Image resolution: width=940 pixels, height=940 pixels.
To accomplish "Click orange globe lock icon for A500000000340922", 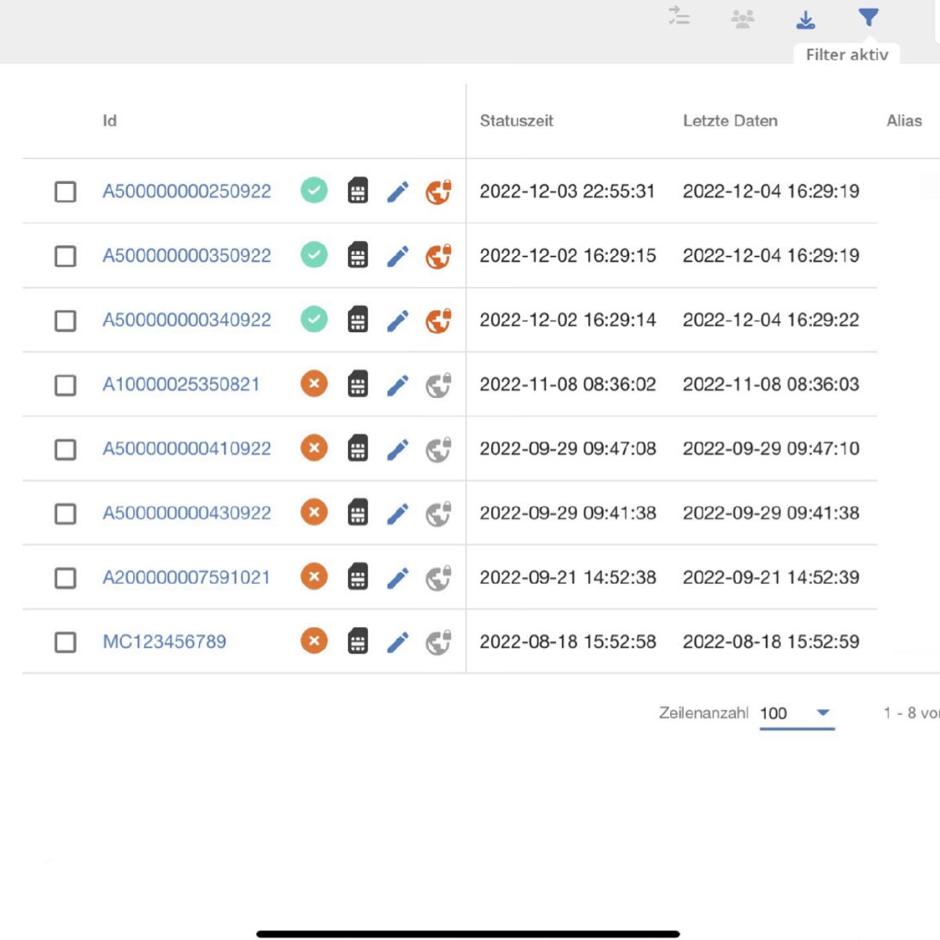I will click(x=438, y=320).
